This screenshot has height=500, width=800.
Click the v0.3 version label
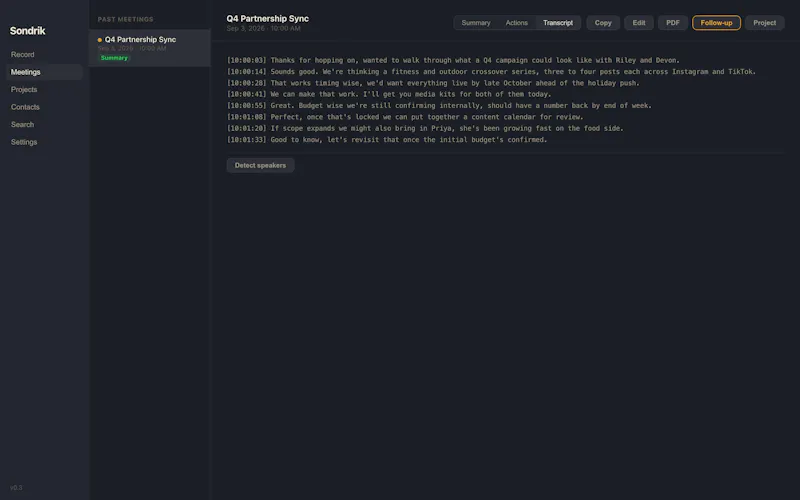pos(16,488)
